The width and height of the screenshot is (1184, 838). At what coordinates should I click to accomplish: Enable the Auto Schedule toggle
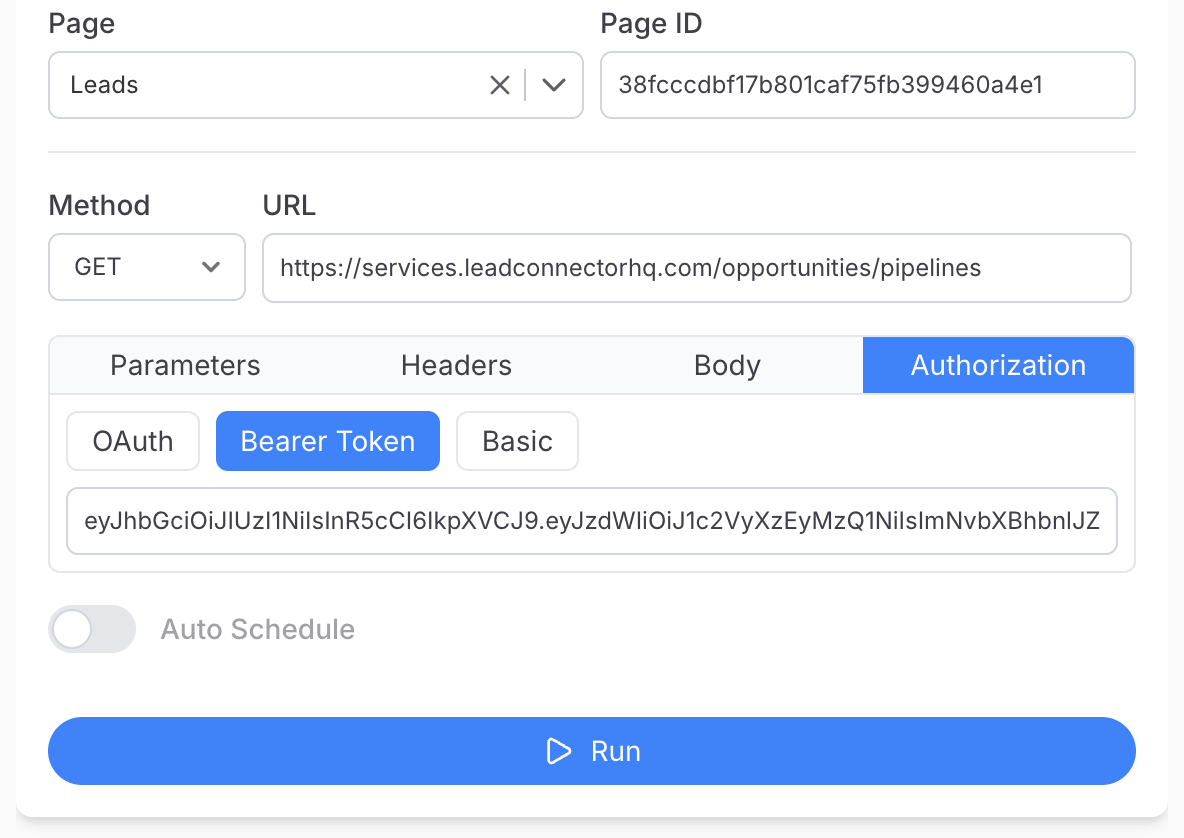coord(92,629)
